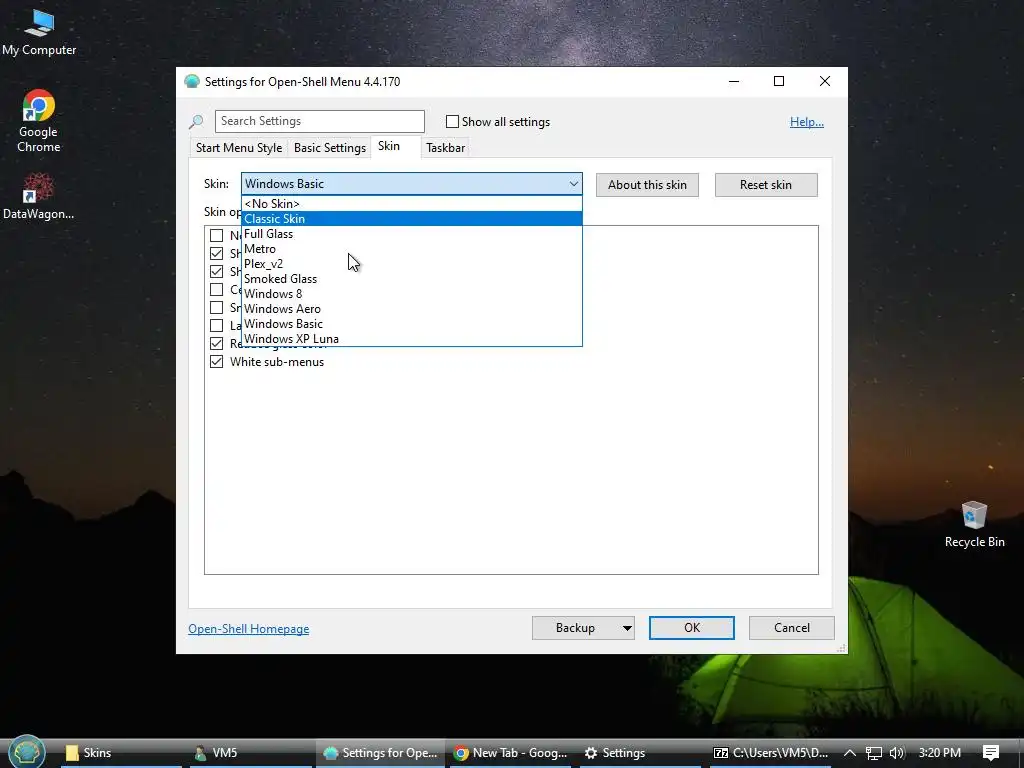
Task: Show hidden tray icons chevron
Action: coord(850,753)
